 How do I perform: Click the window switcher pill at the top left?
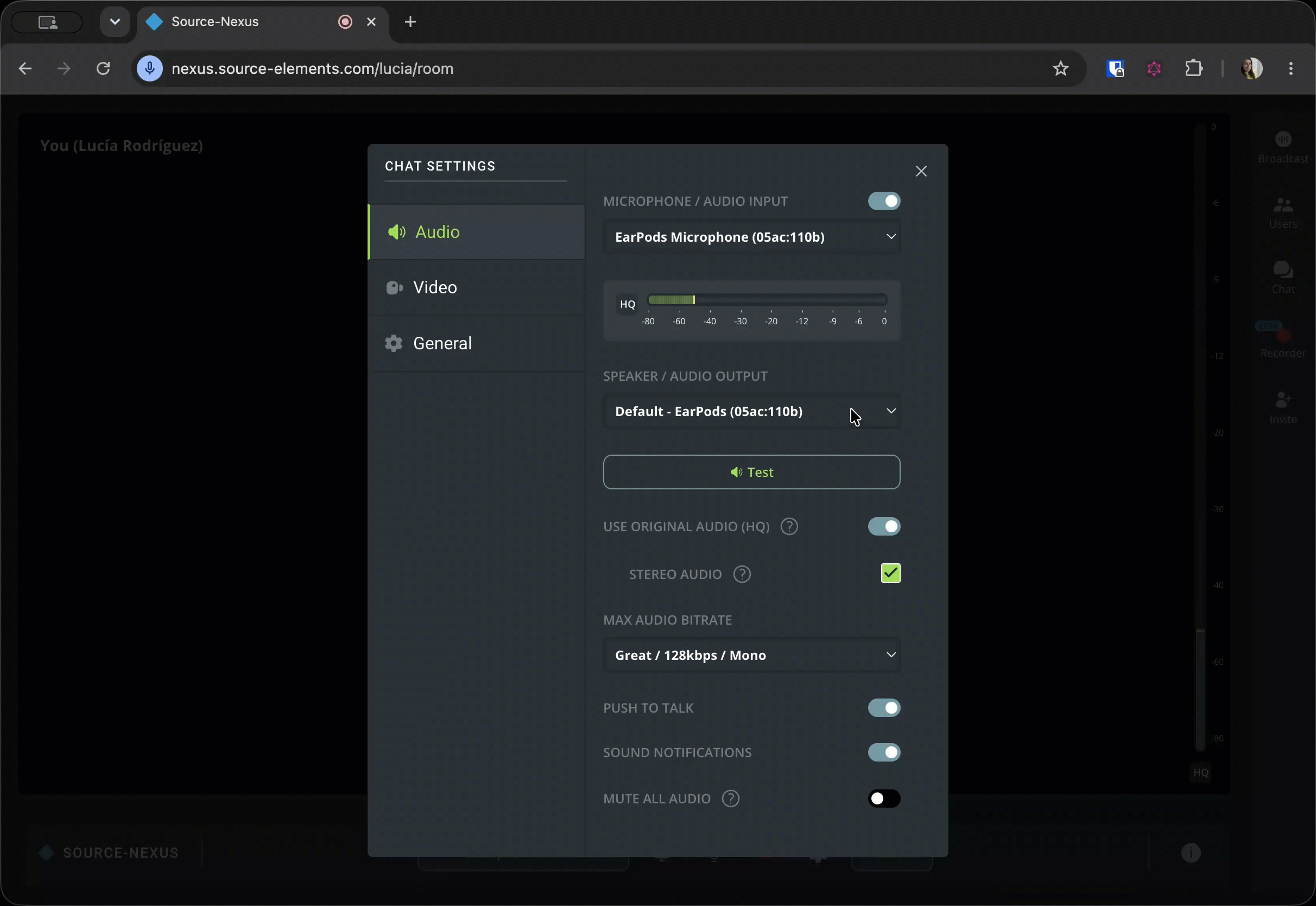(x=47, y=22)
